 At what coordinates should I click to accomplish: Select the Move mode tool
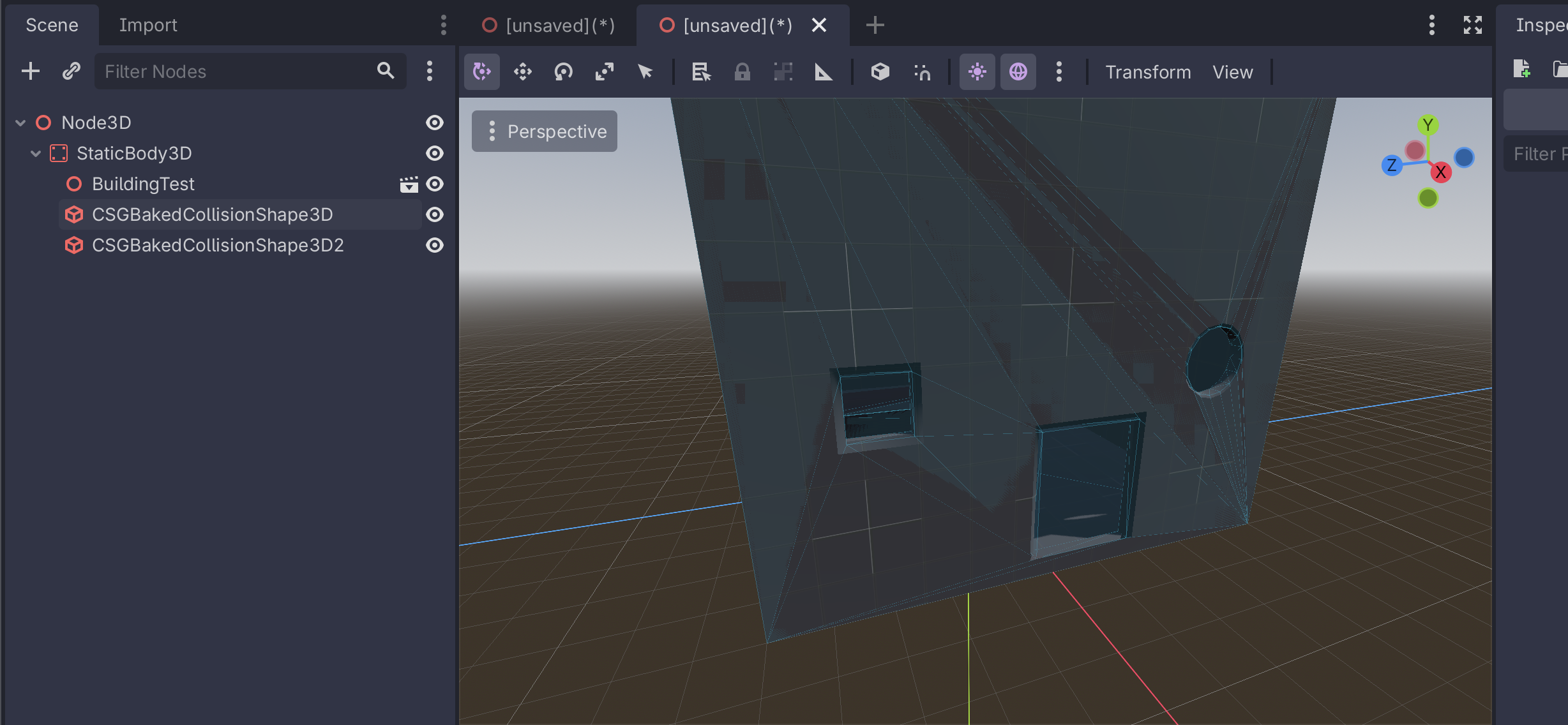[523, 71]
